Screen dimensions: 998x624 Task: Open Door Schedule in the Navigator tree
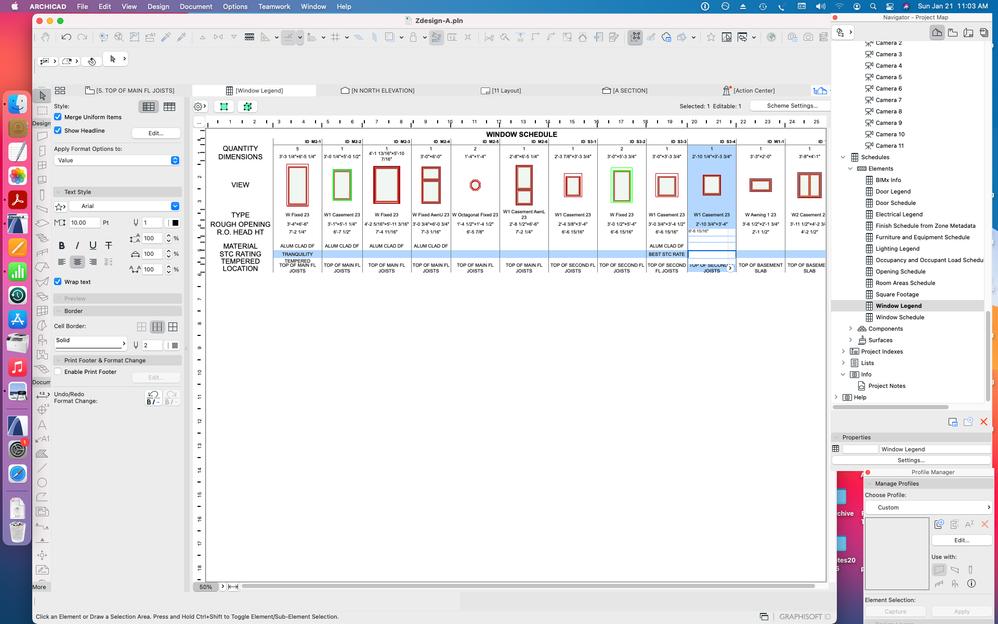point(895,203)
